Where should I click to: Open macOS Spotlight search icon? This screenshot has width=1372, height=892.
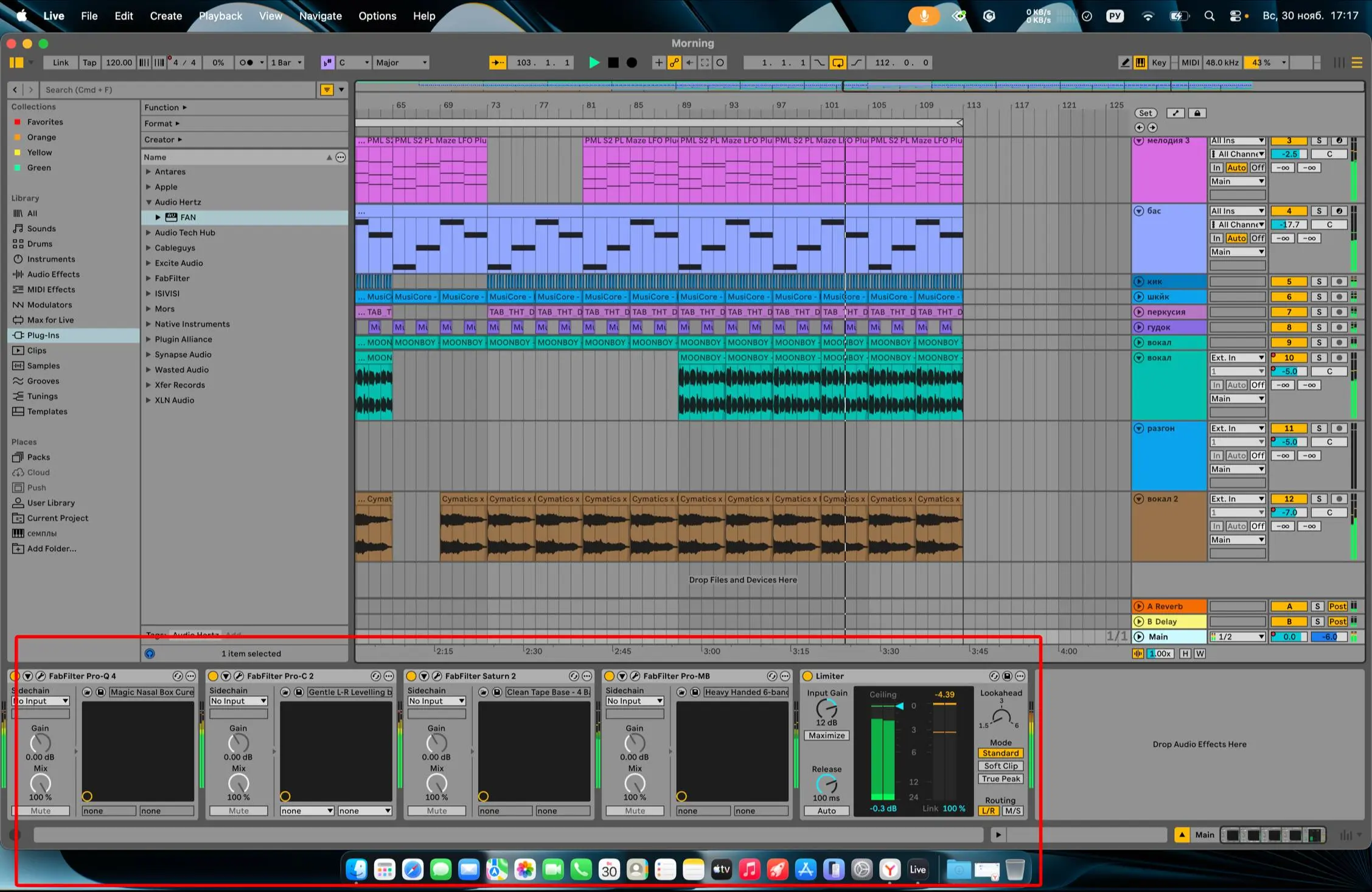(1209, 16)
